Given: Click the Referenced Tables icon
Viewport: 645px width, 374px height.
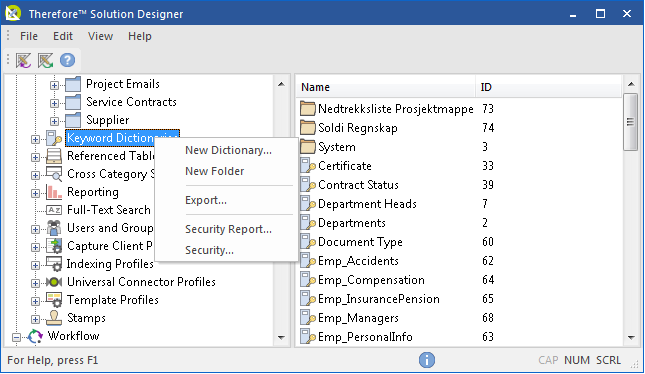Looking at the screenshot, I should pyautogui.click(x=54, y=156).
